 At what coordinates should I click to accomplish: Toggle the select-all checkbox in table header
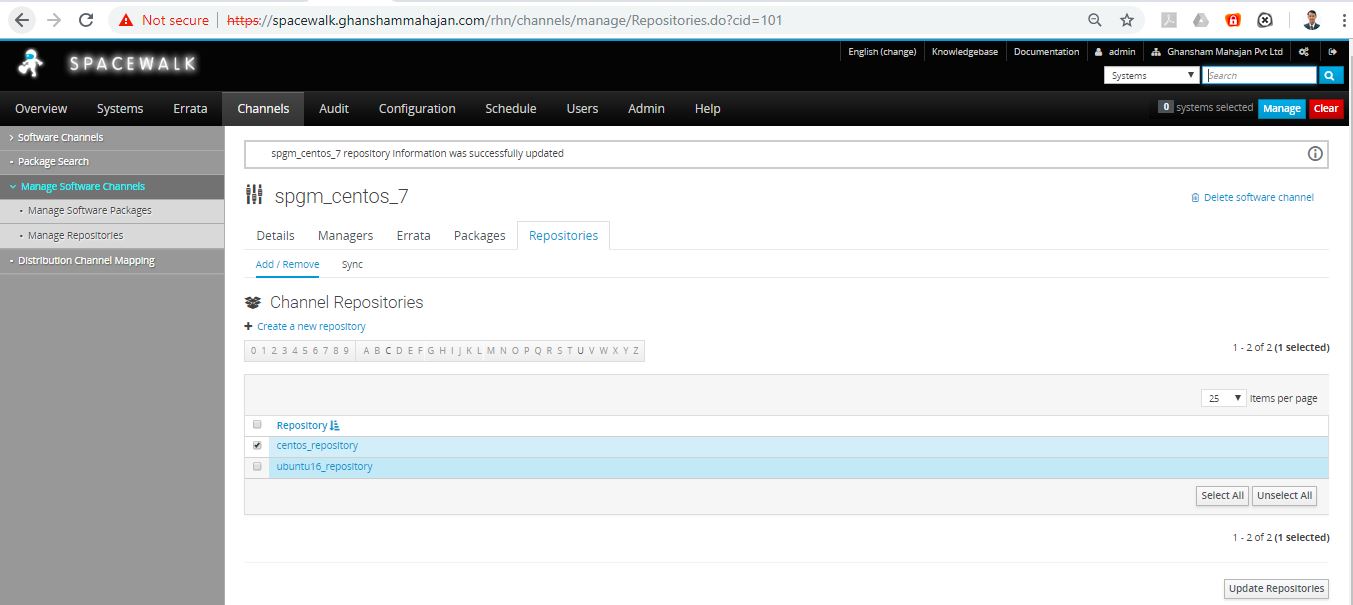[257, 425]
